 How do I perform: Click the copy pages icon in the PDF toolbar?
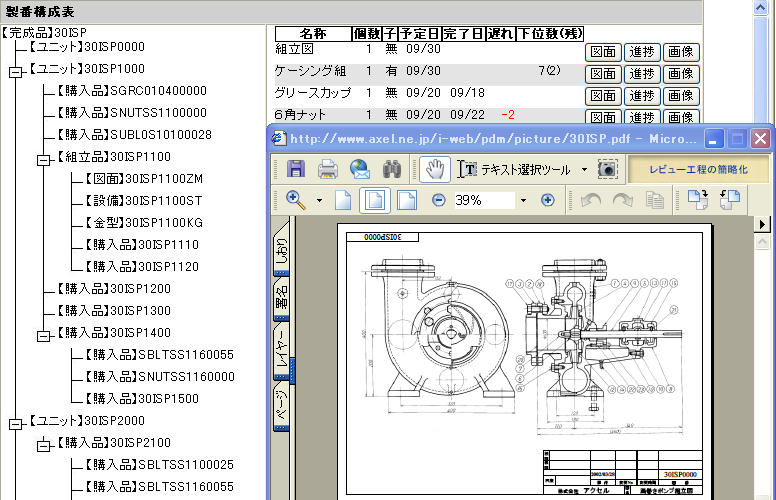(x=655, y=200)
